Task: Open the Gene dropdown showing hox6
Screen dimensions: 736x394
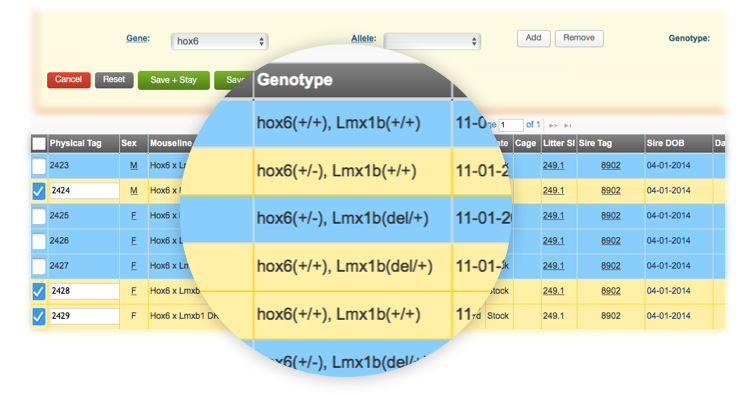Action: 219,41
